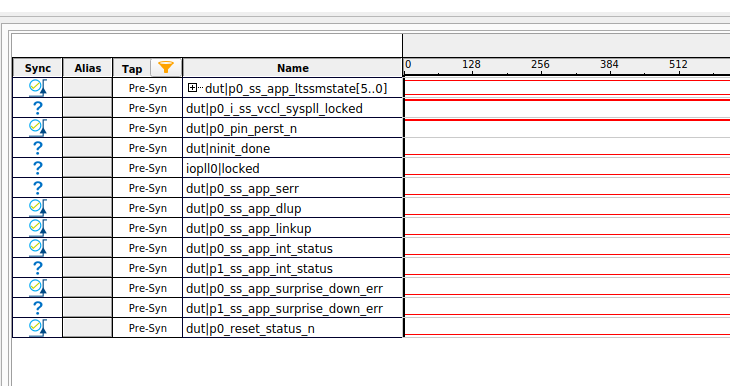Viewport: 730px width, 386px height.
Task: Click question mark icon for dut|p0_i_ss_vccl_syspll_locked
Action: (37, 108)
